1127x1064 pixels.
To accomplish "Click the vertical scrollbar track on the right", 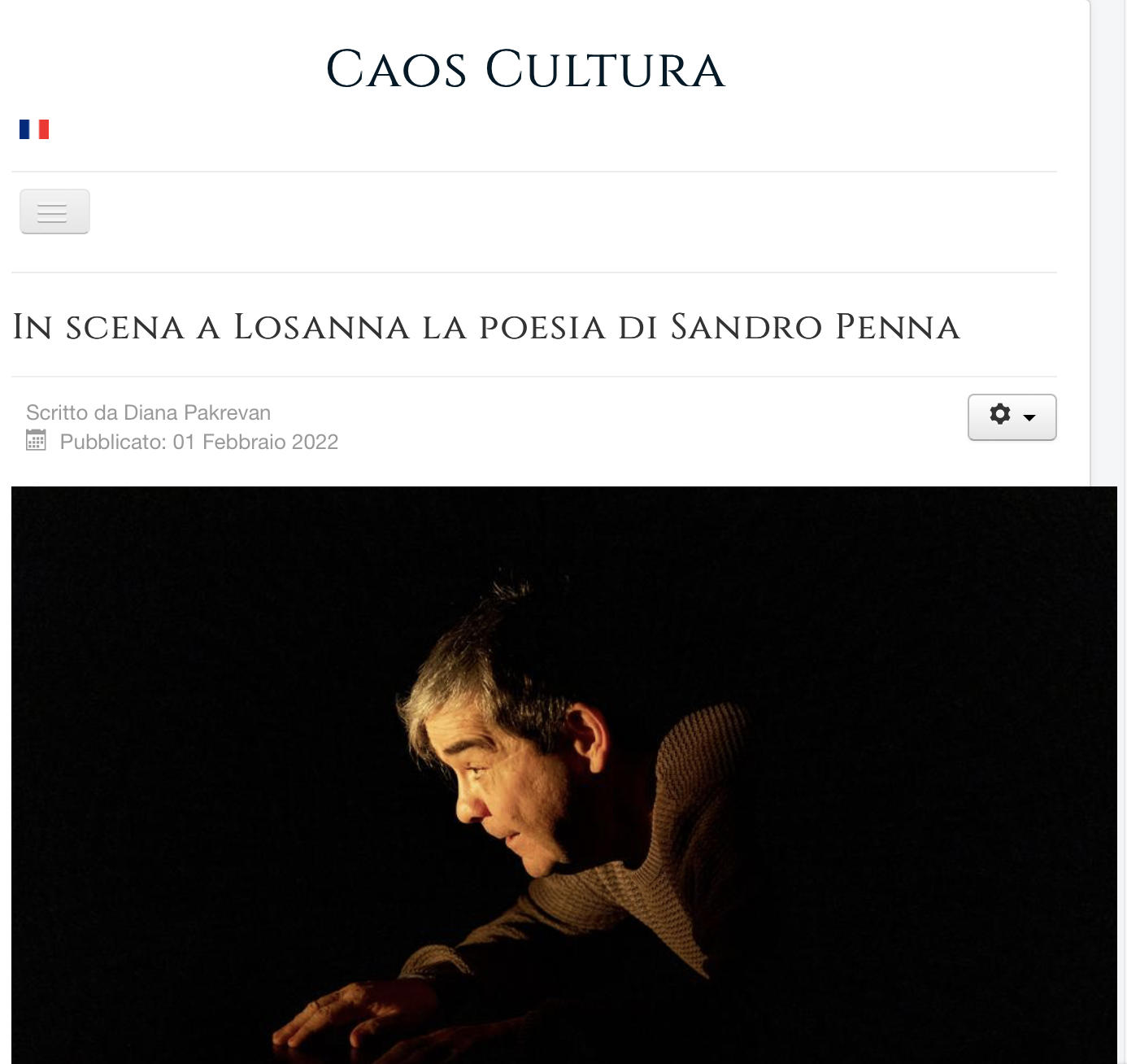I will click(1108, 244).
